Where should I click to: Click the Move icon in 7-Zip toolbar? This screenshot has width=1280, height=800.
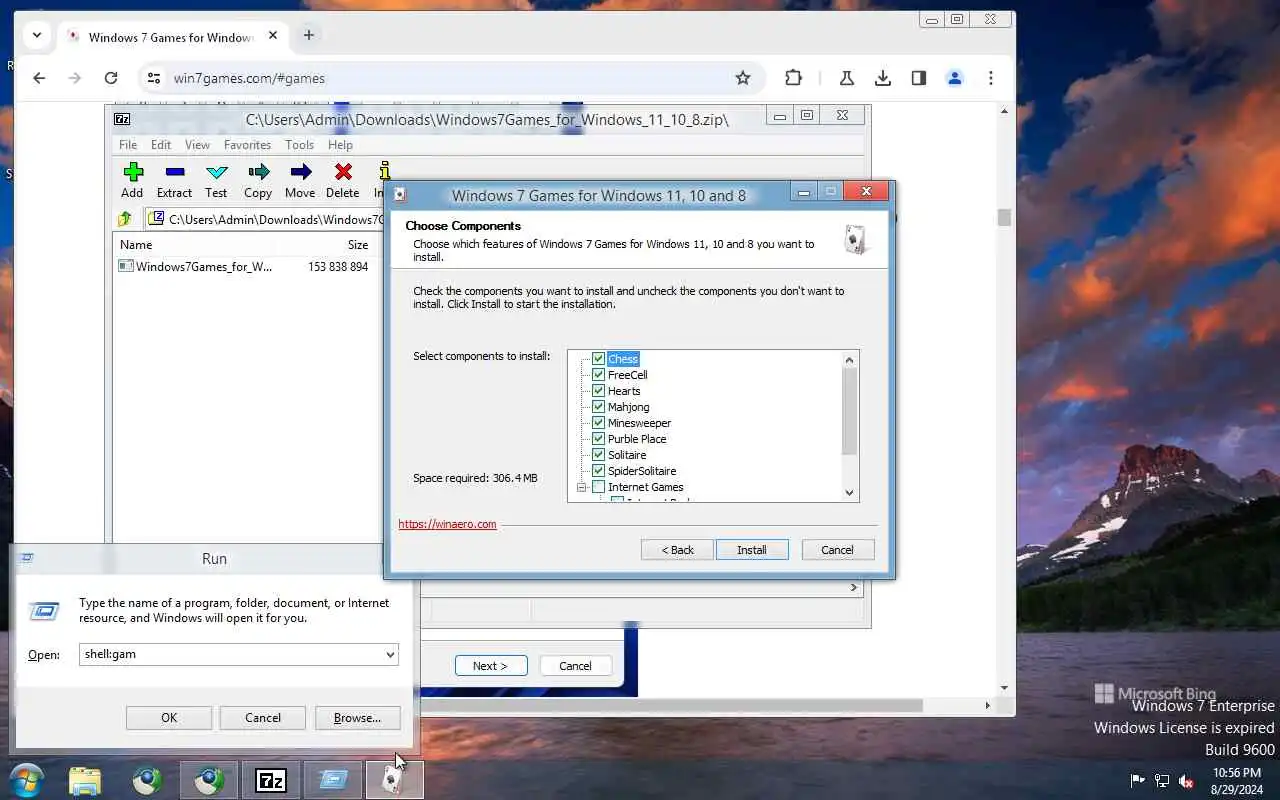pos(300,172)
